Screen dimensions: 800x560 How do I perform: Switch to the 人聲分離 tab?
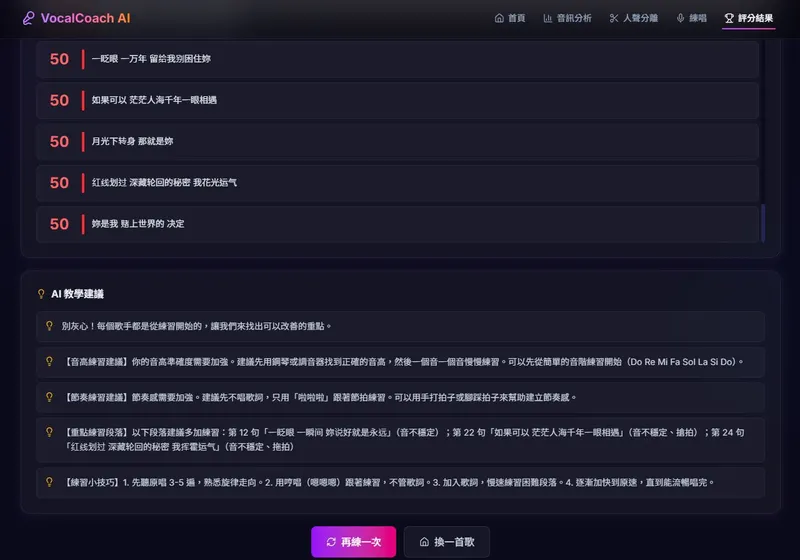[x=634, y=18]
